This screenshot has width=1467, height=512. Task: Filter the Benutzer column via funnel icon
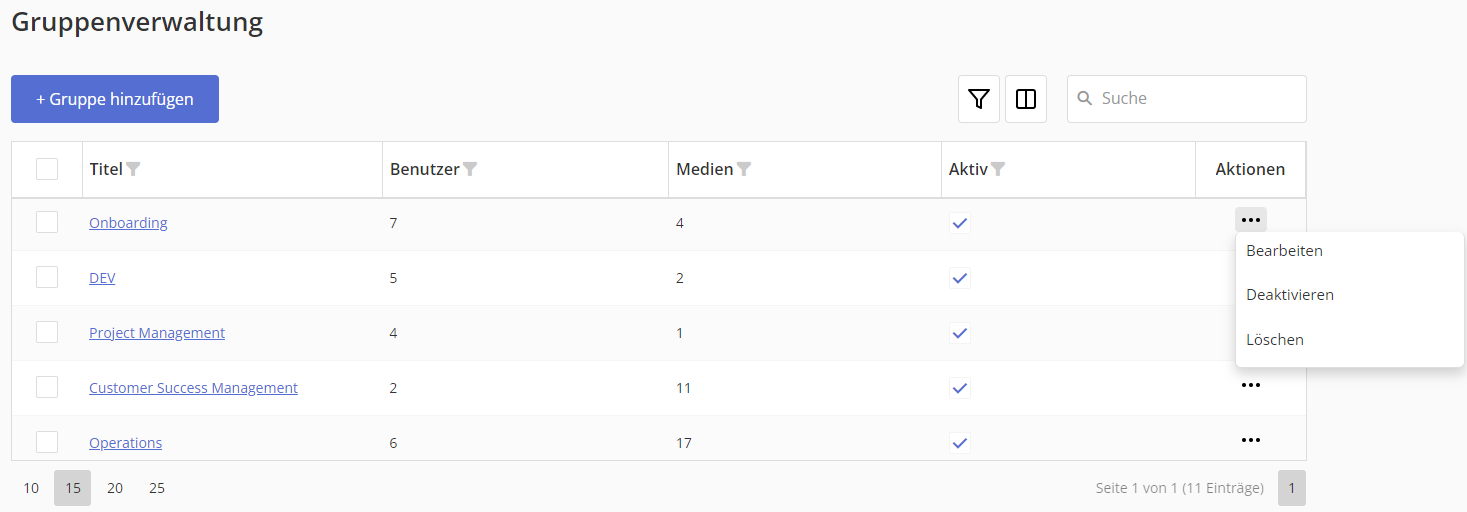pyautogui.click(x=470, y=170)
